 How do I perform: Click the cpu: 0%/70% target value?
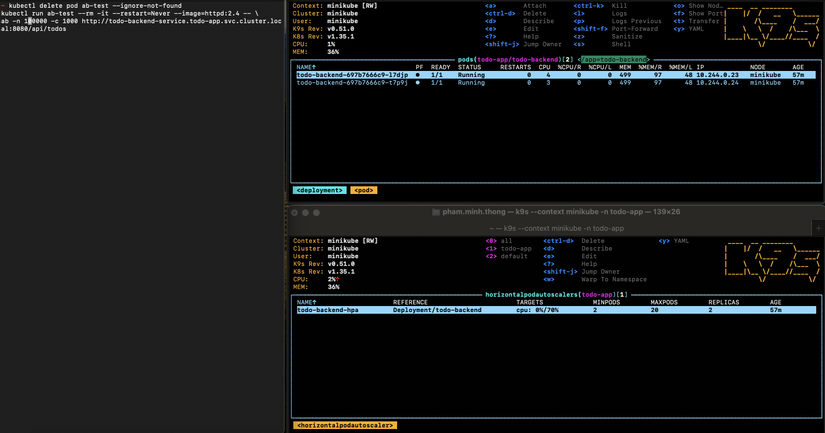537,310
